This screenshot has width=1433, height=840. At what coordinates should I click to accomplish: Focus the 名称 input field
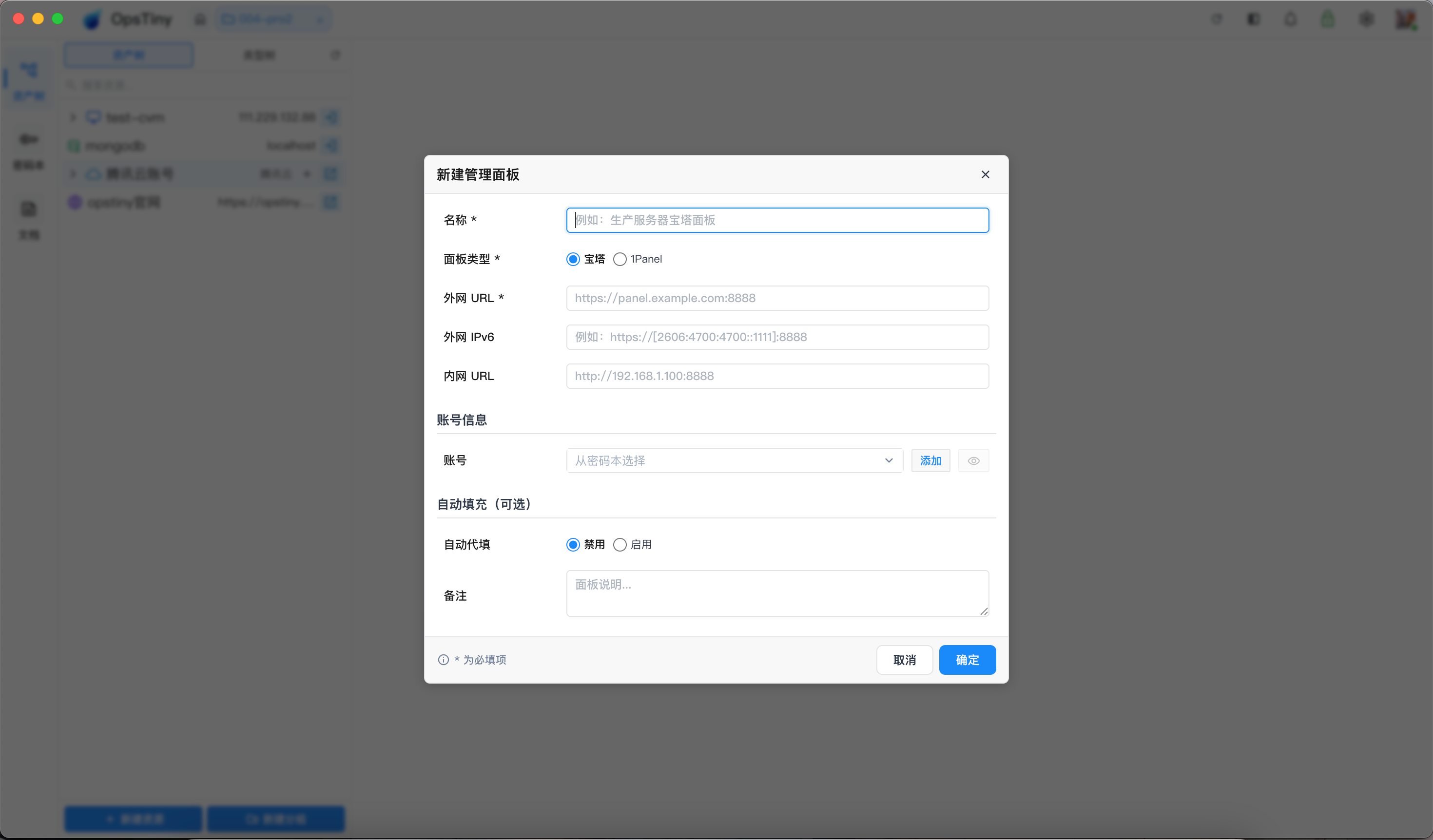tap(777, 220)
